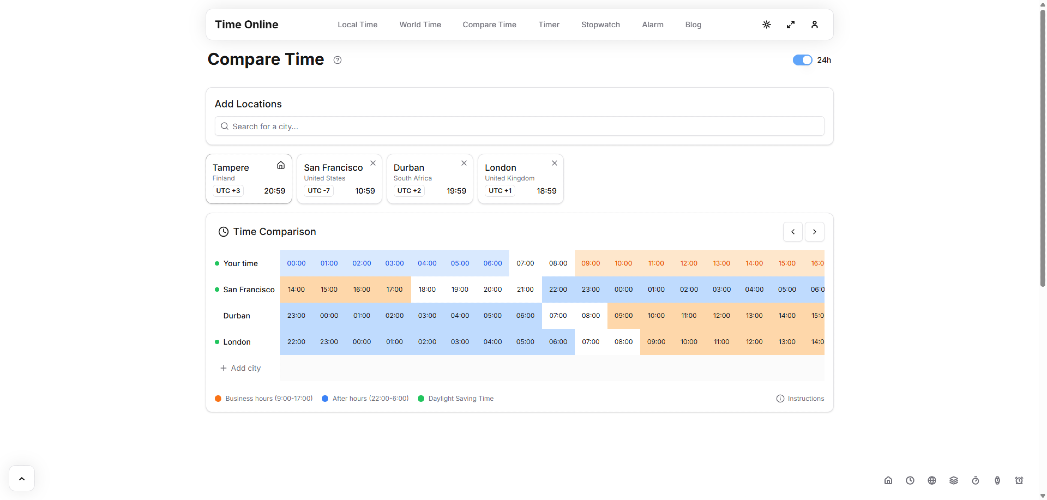1047x500 pixels.
Task: Go to previous hours with left chevron
Action: 792,232
